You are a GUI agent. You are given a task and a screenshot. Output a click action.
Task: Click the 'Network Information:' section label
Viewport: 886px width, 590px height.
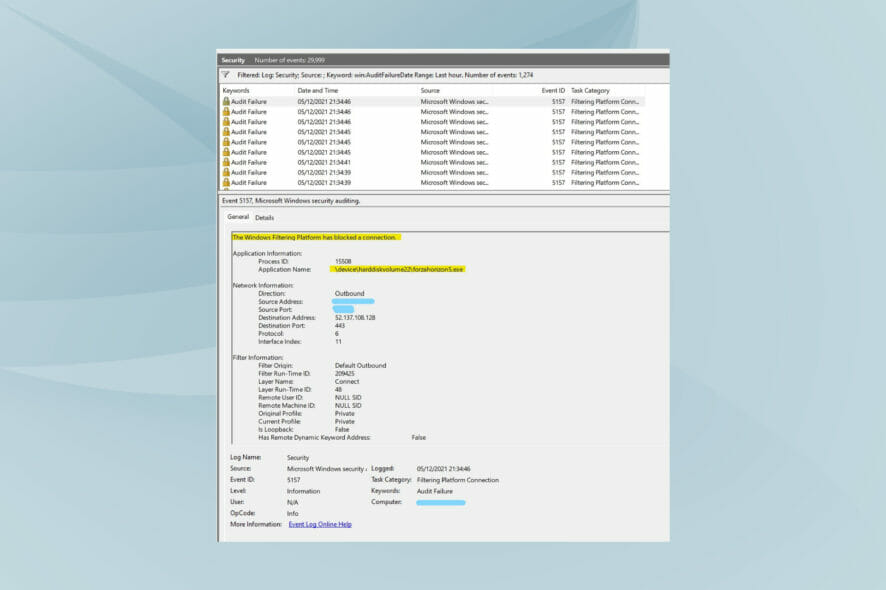tap(263, 285)
